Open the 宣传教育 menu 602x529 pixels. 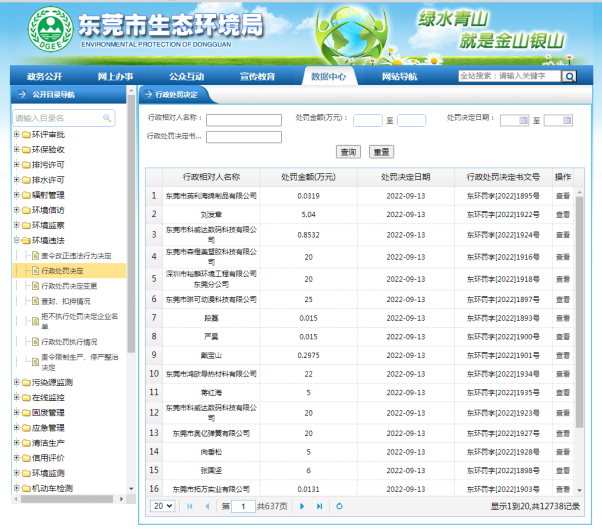pos(258,76)
